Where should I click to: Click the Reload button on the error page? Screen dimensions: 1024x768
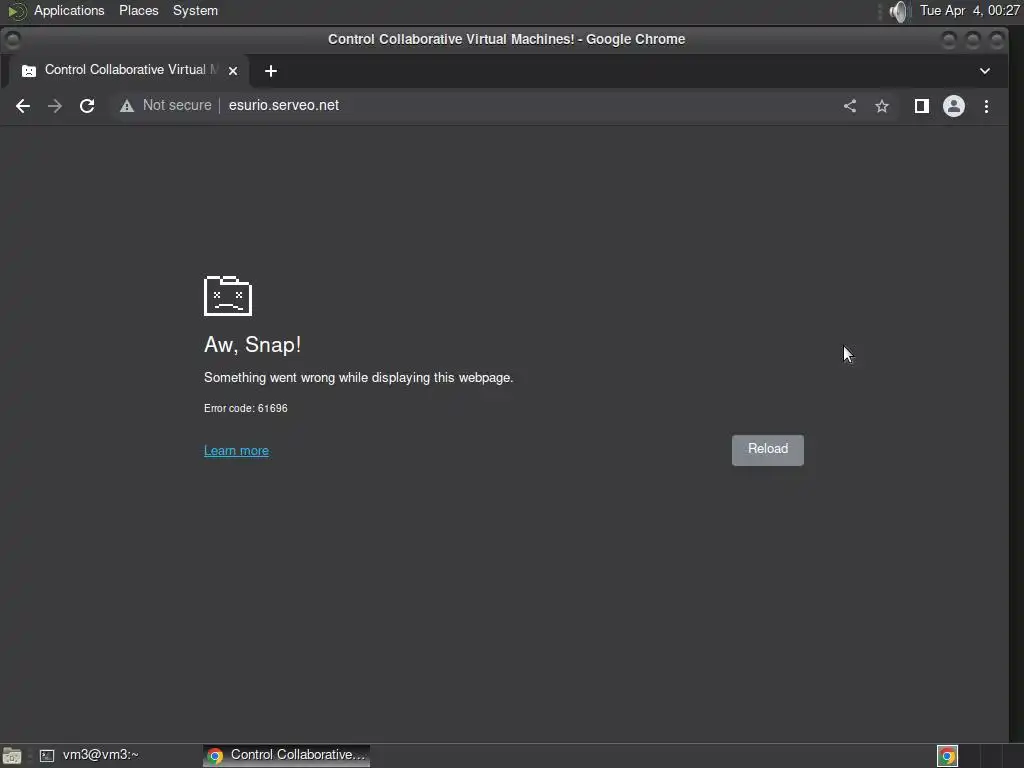click(x=767, y=450)
